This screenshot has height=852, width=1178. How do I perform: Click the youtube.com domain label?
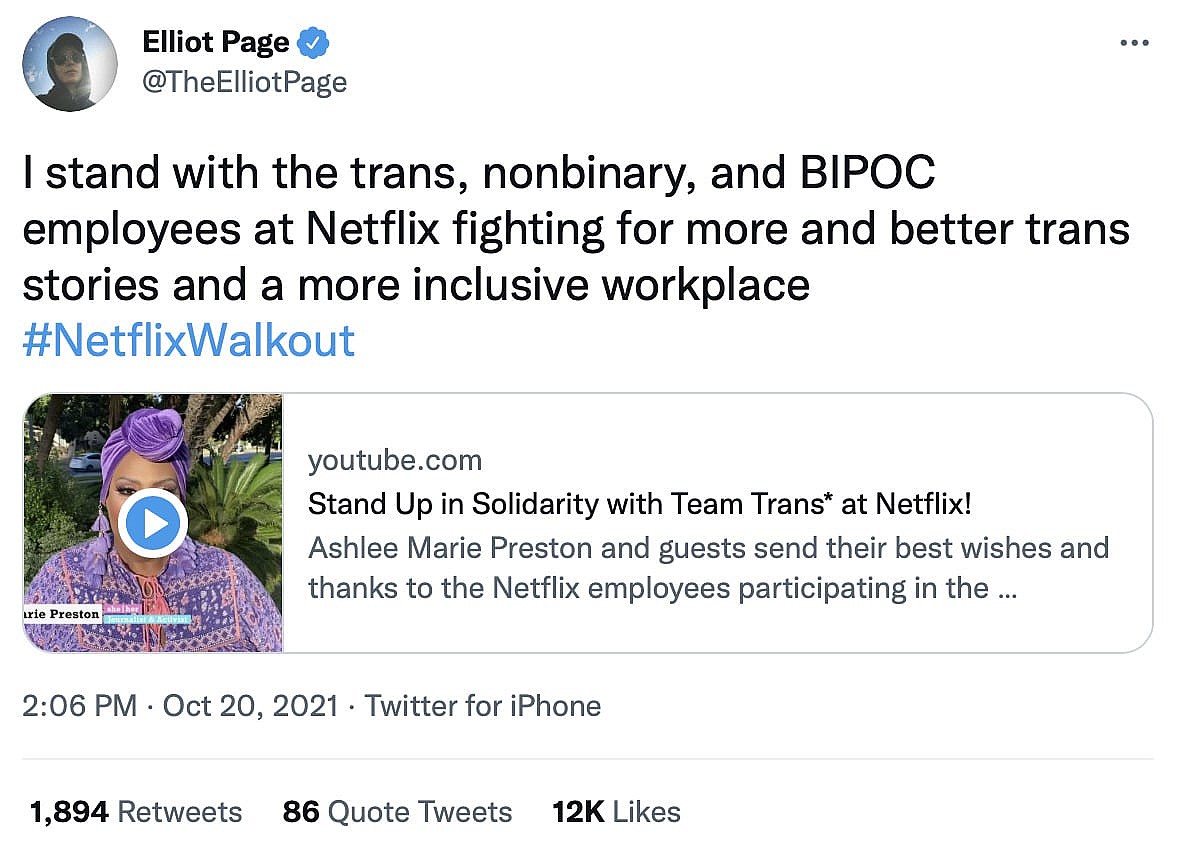pyautogui.click(x=394, y=460)
